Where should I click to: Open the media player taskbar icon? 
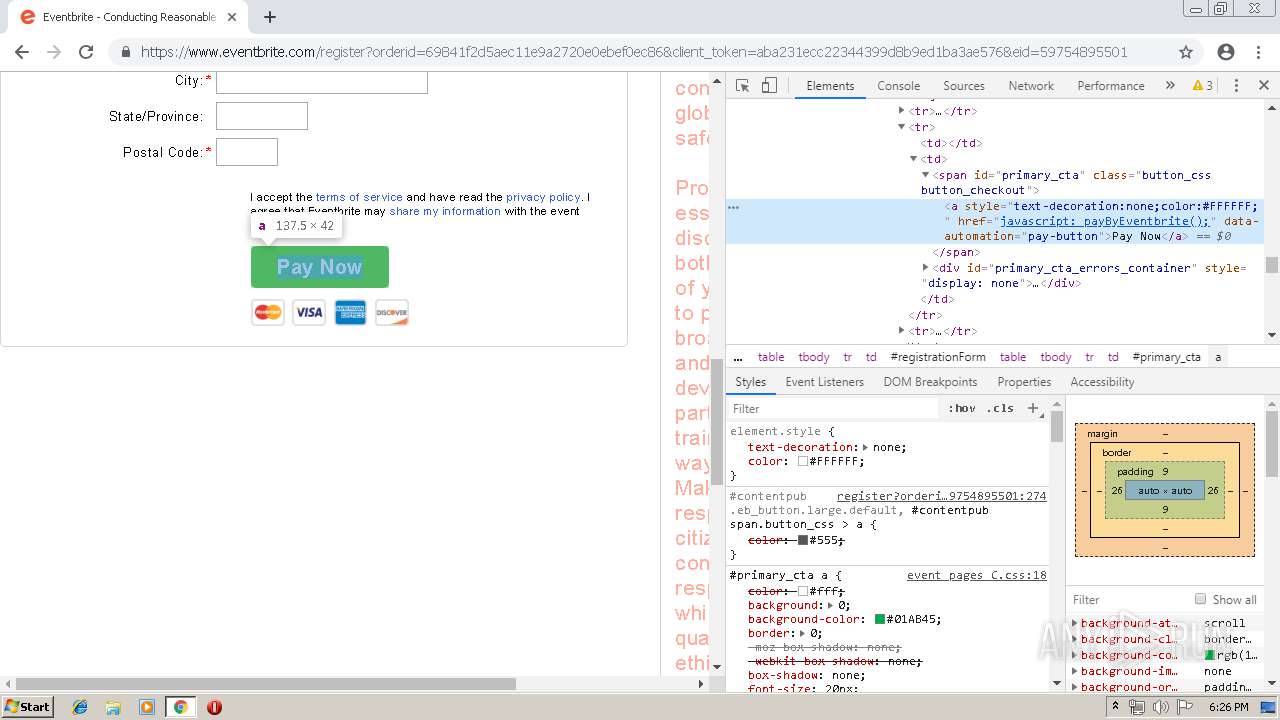(x=147, y=707)
